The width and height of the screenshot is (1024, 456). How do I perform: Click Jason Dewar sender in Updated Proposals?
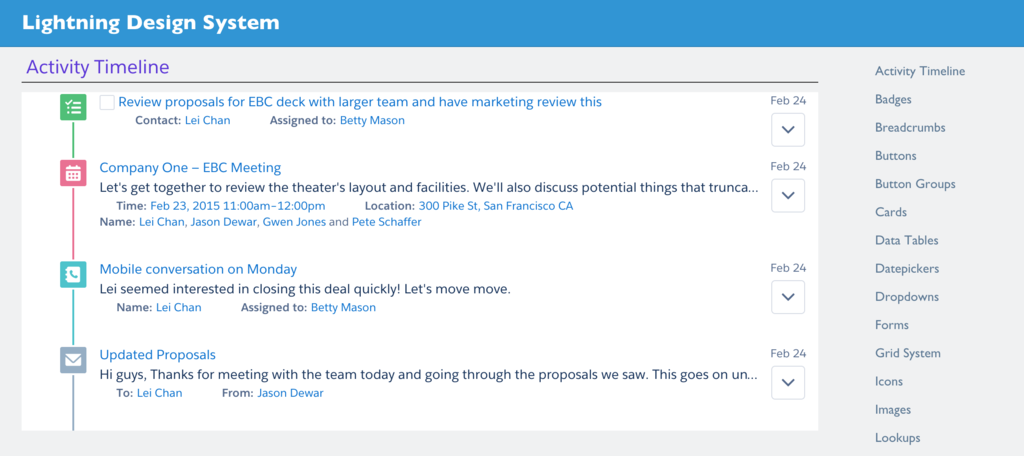[290, 393]
